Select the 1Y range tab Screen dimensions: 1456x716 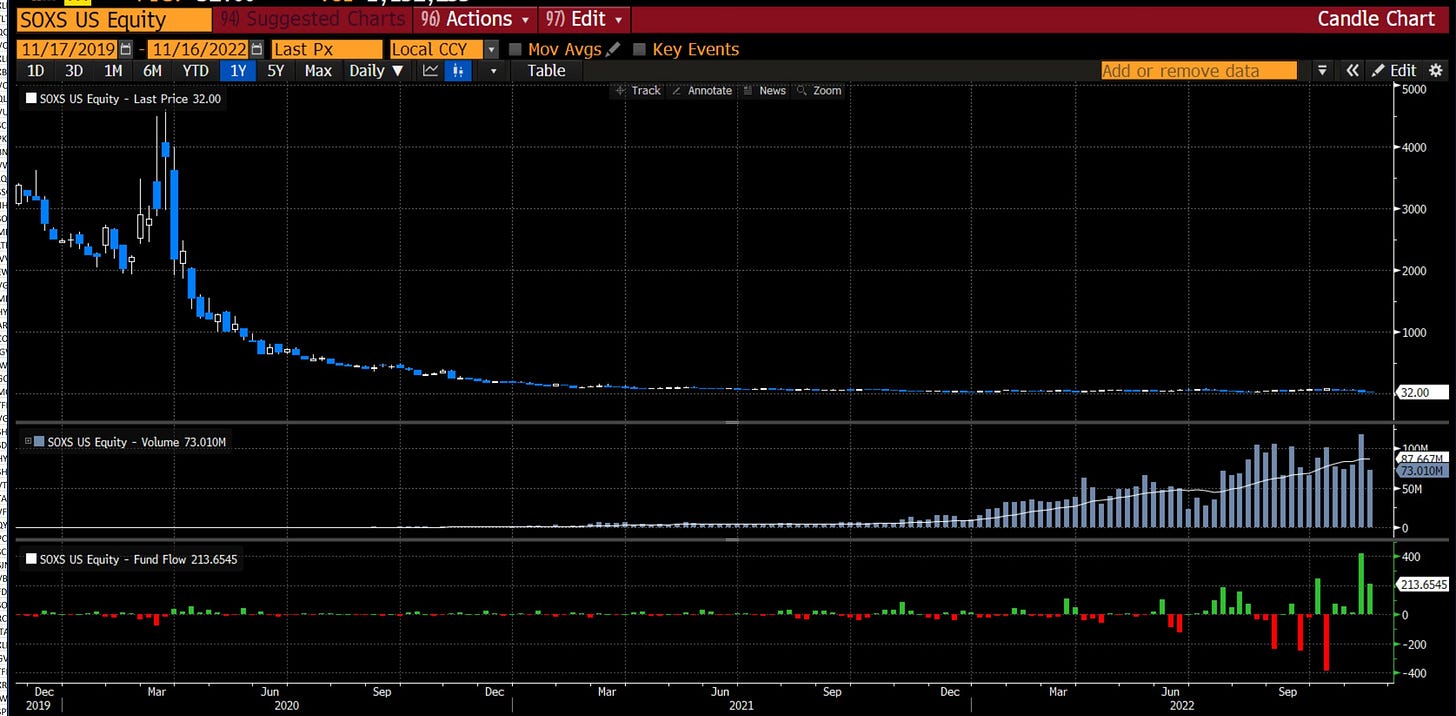click(x=238, y=70)
